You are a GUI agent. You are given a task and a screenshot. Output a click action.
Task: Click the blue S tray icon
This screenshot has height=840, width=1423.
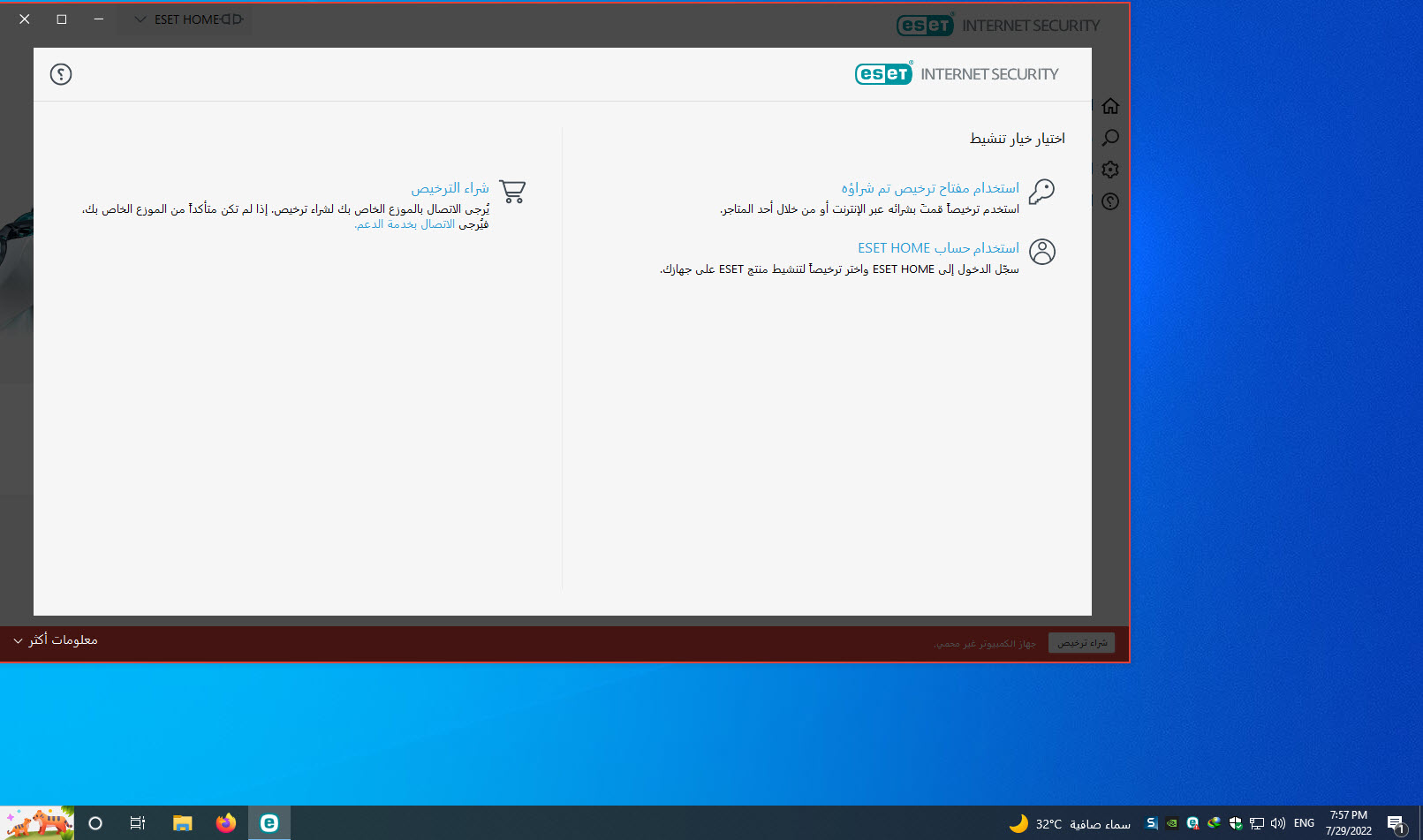[x=1151, y=823]
